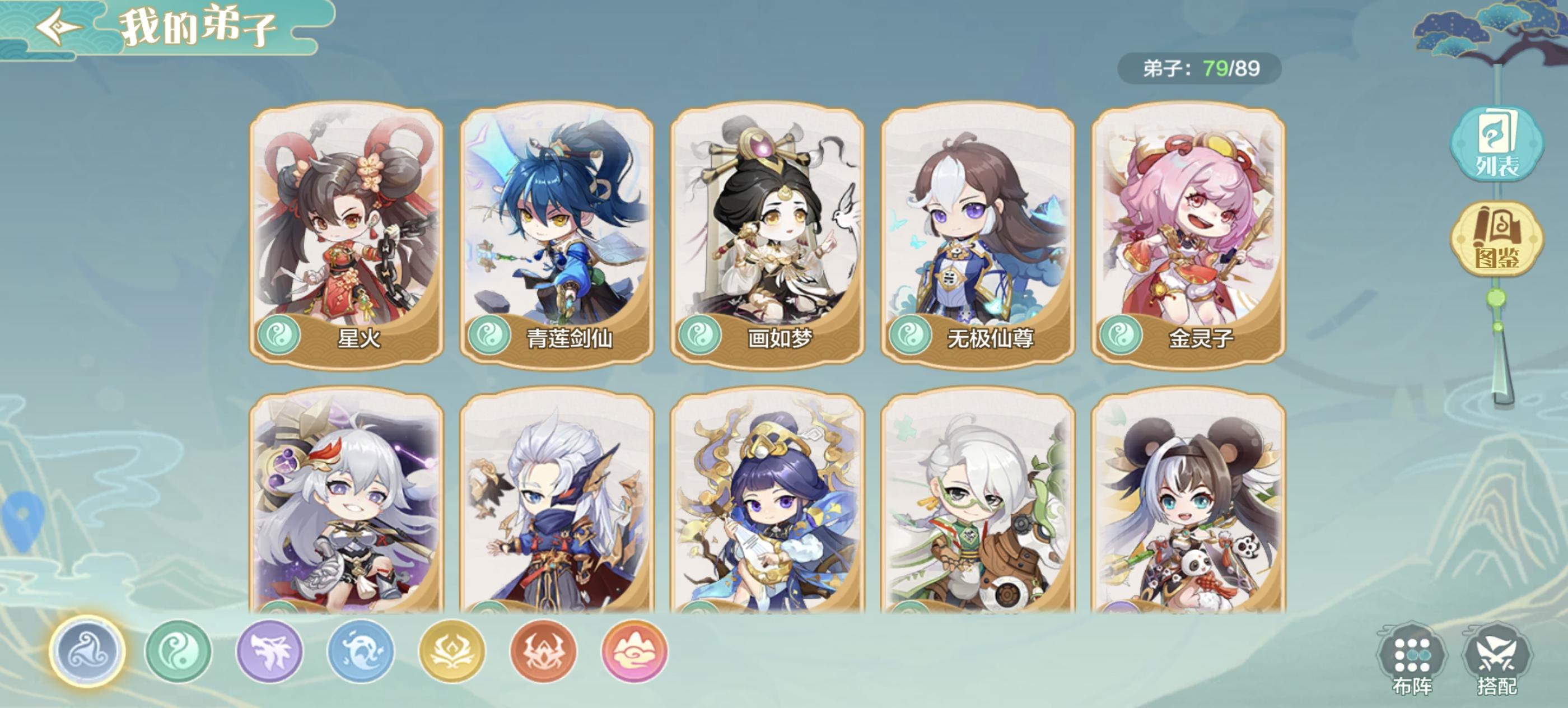
Task: Select the 金灵子 disciple card
Action: point(1188,235)
